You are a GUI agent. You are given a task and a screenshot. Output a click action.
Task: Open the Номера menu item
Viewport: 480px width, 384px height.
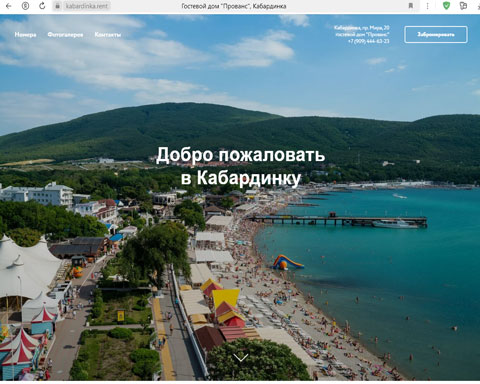tap(25, 34)
